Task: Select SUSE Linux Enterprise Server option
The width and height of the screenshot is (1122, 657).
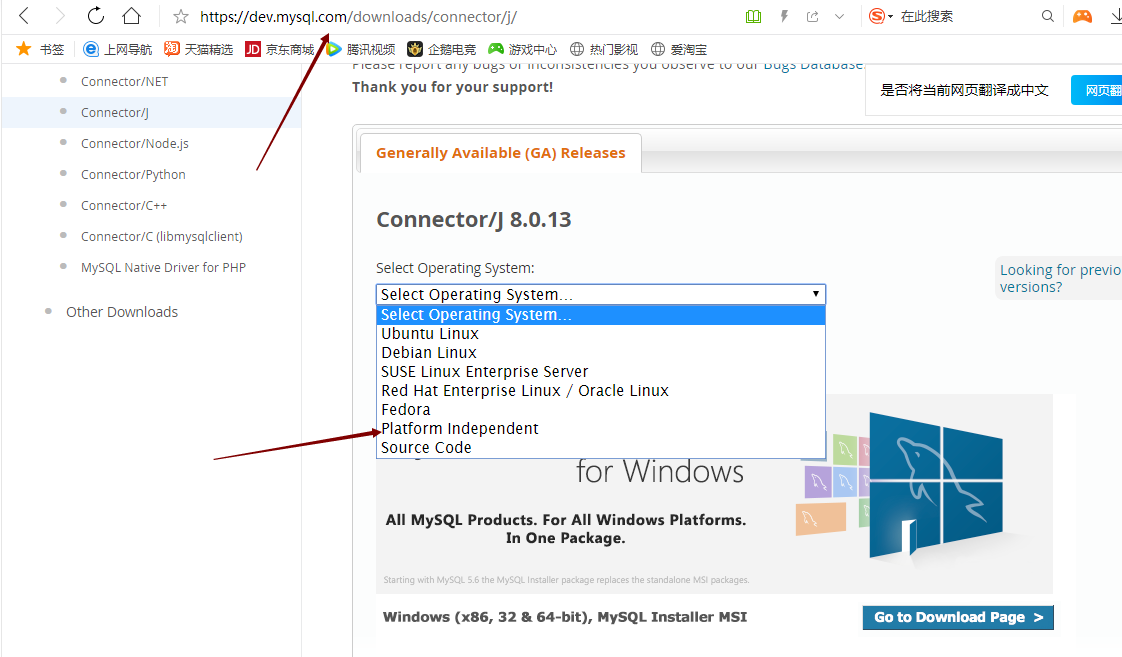Action: point(600,371)
